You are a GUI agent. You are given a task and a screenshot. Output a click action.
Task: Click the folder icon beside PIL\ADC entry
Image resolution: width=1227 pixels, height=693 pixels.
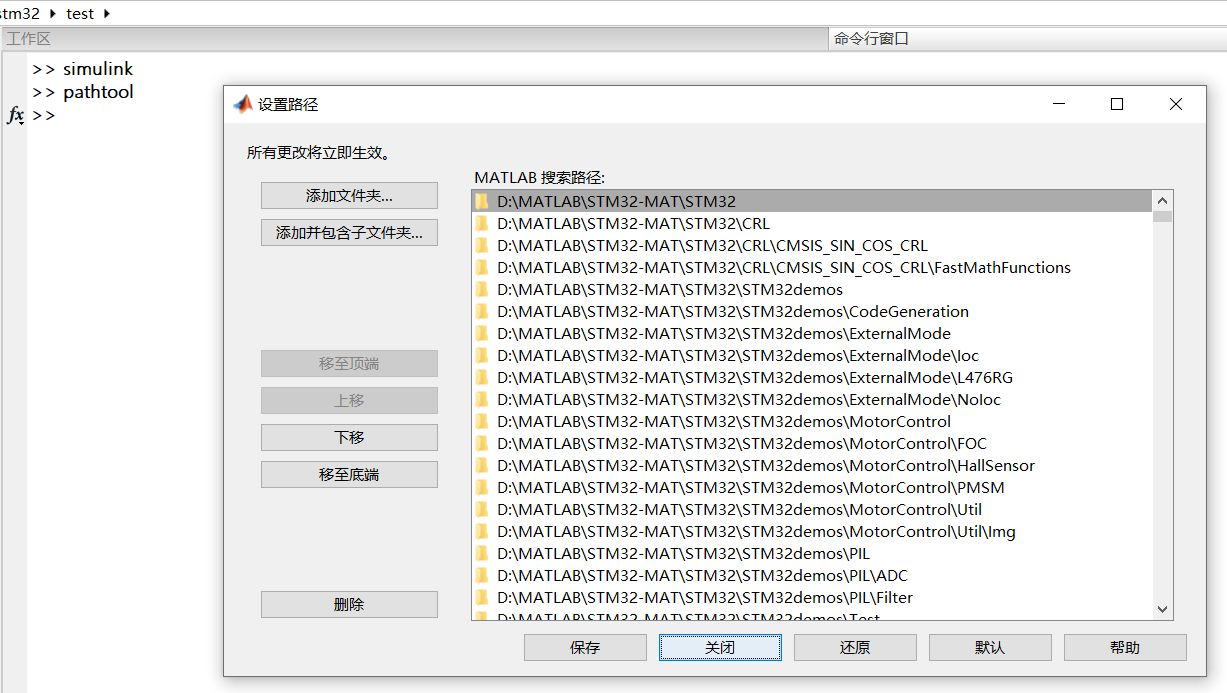pyautogui.click(x=482, y=575)
